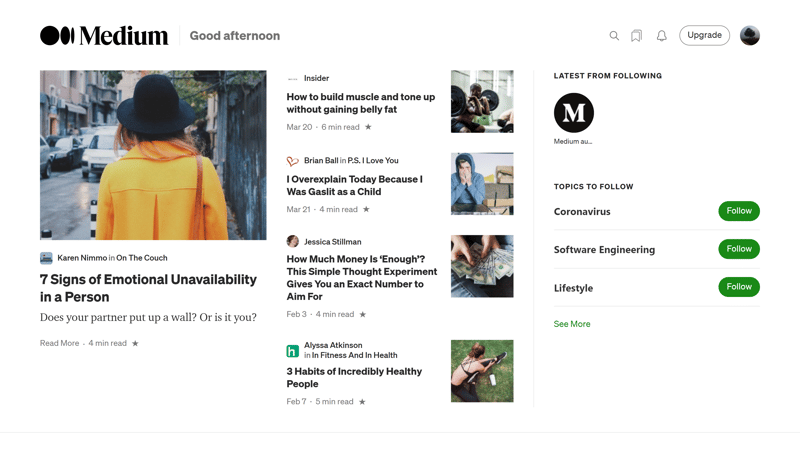Click Jessica Stillman's author avatar
Screen dimensions: 800x449
(x=292, y=241)
